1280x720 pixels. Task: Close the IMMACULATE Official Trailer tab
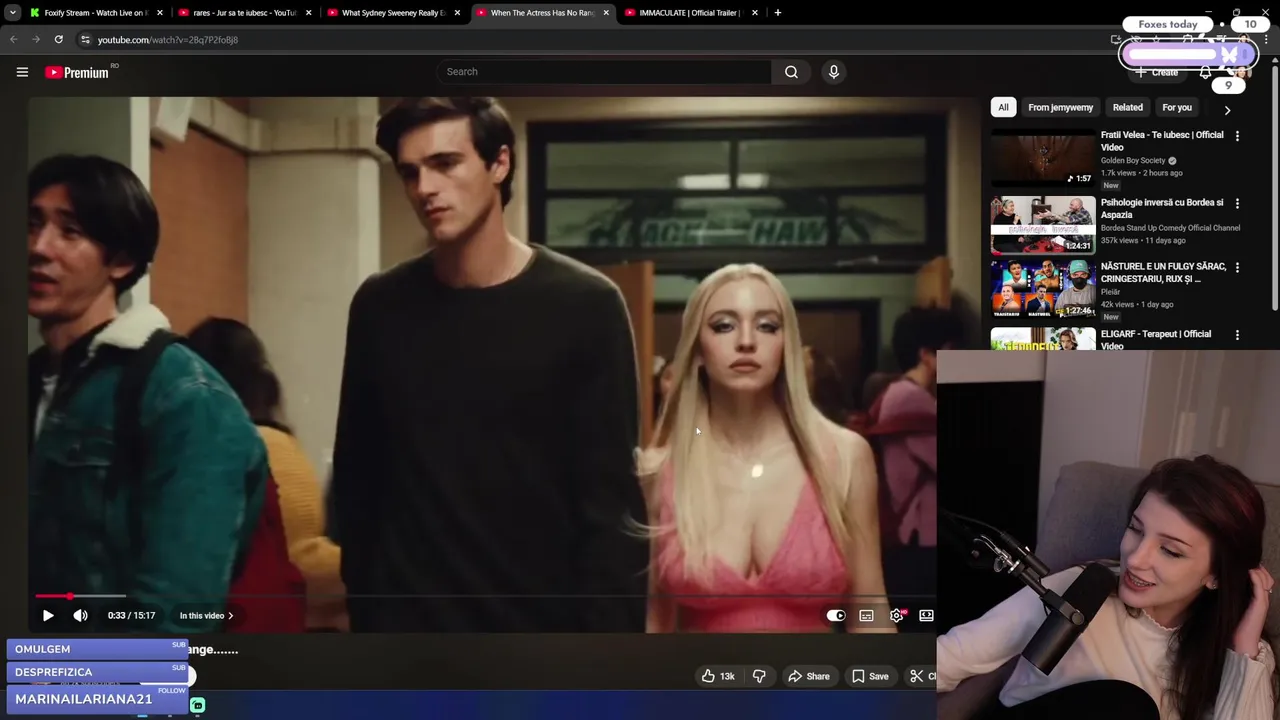[x=754, y=13]
